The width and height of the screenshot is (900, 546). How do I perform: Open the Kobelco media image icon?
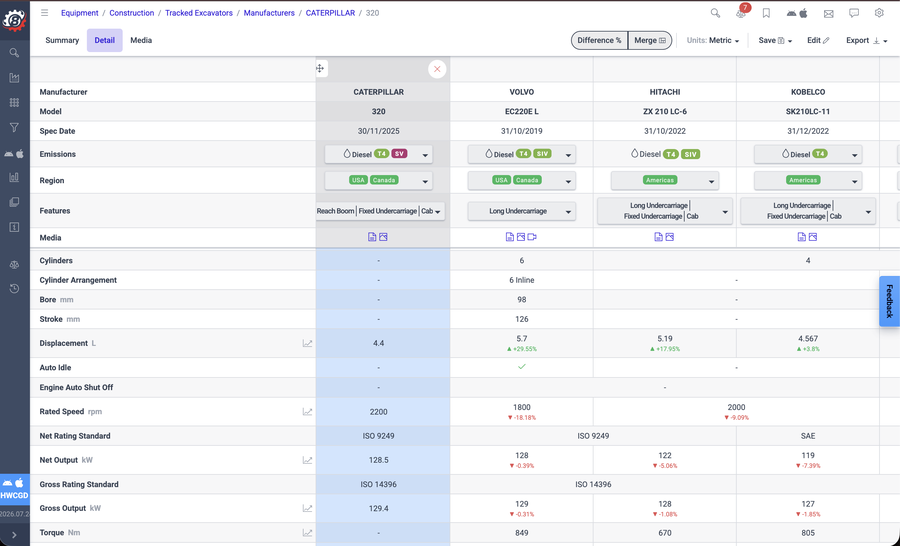tap(813, 237)
